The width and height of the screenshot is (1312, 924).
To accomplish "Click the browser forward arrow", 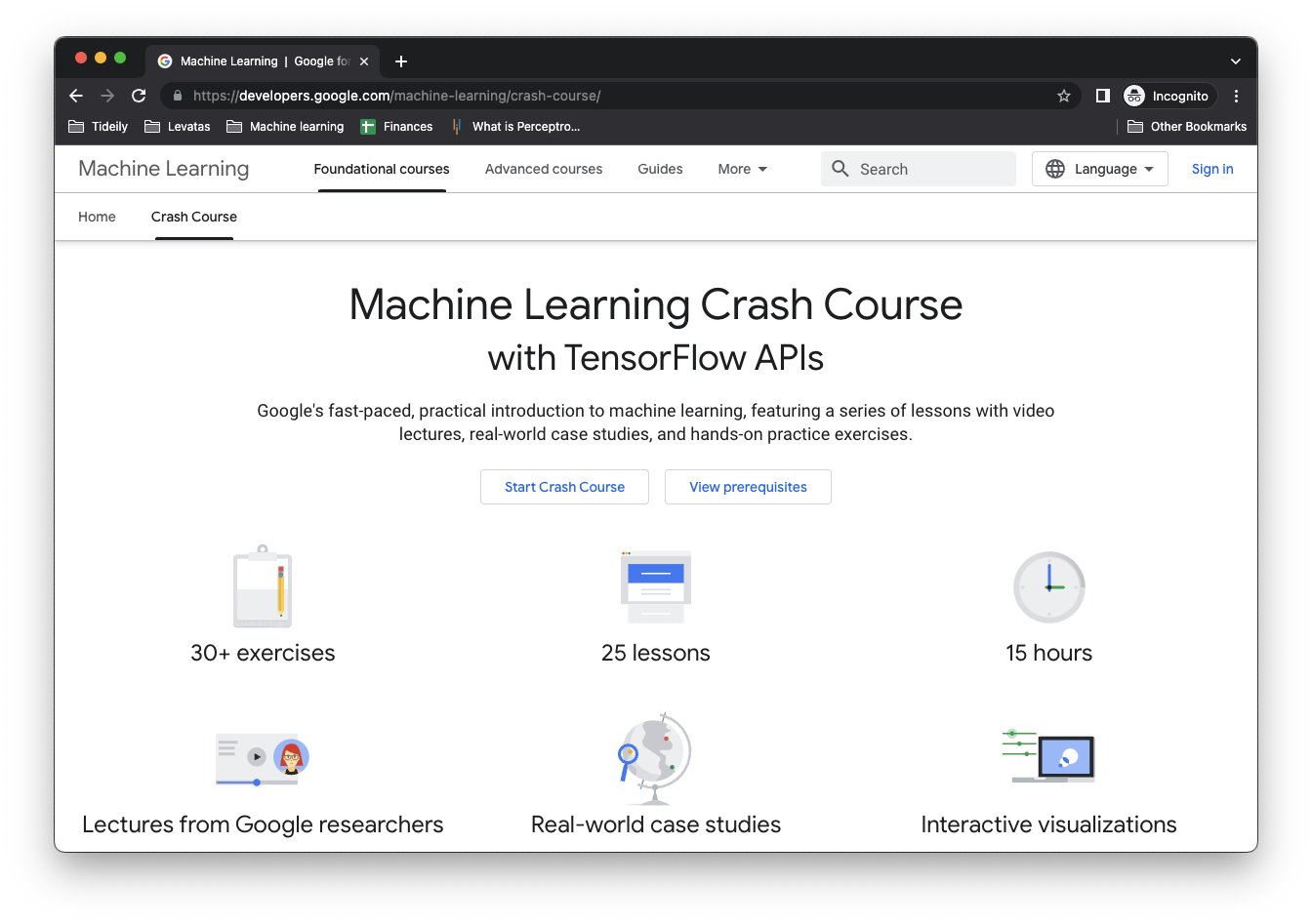I will [x=107, y=96].
